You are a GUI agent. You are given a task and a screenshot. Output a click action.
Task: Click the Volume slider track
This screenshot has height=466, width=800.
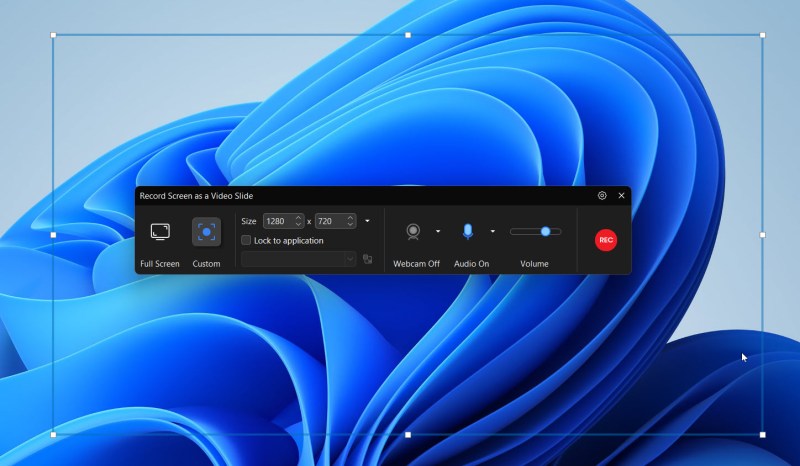click(x=535, y=232)
